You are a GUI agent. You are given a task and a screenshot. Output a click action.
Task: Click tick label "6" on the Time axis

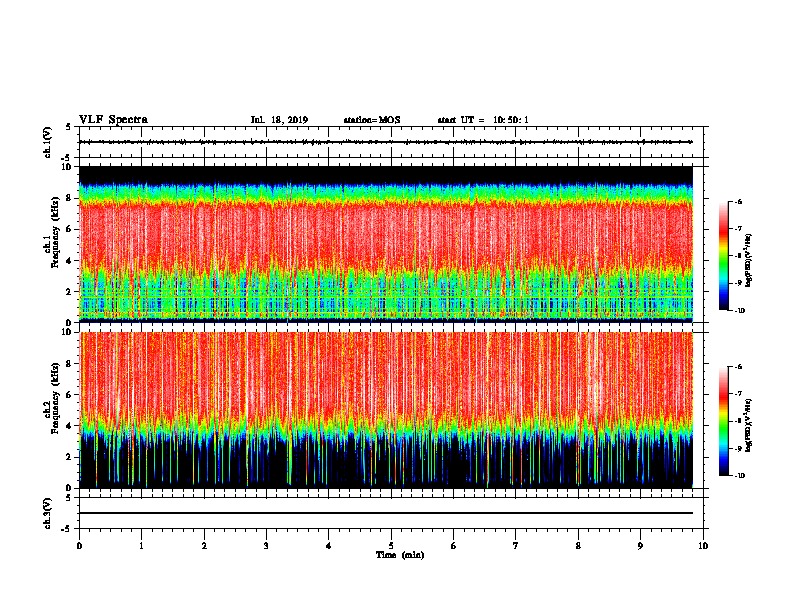(x=454, y=546)
